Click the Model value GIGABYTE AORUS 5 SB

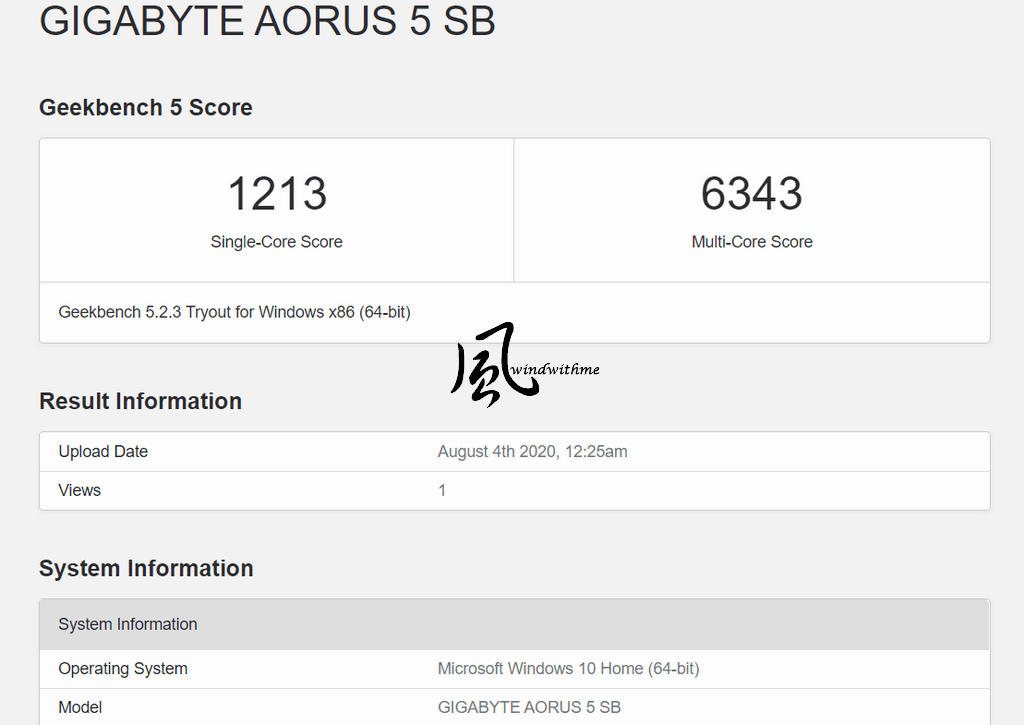529,707
